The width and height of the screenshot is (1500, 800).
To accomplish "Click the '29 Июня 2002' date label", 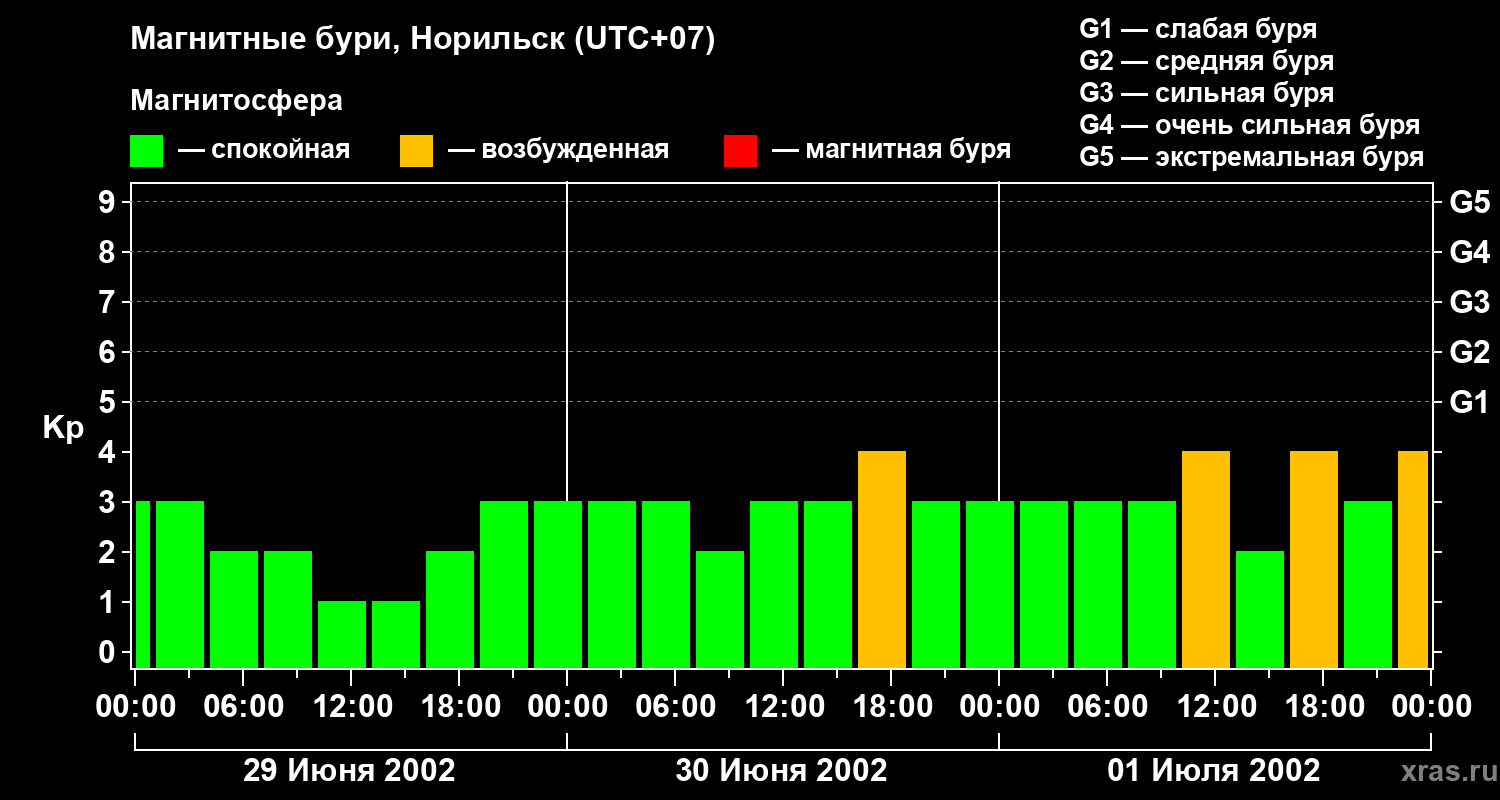I will tap(350, 771).
